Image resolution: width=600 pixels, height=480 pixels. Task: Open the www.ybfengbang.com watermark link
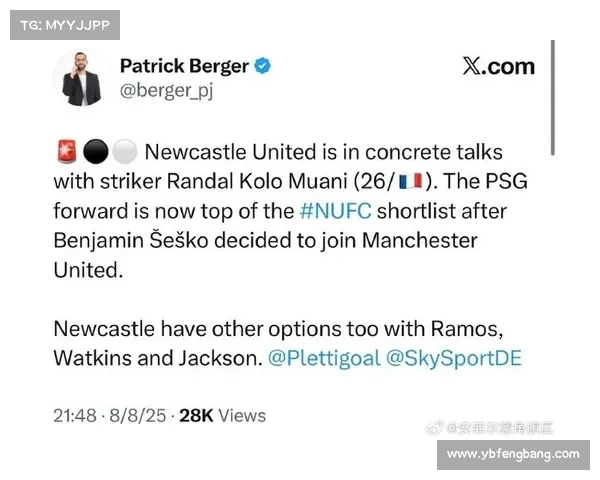coord(513,454)
